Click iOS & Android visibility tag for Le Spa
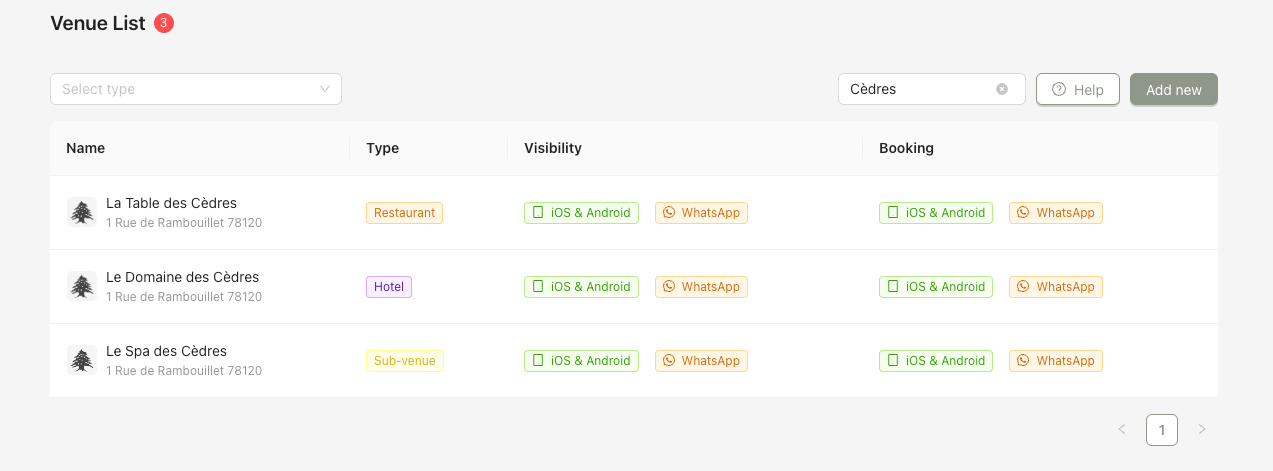This screenshot has height=471, width=1273. [x=581, y=361]
